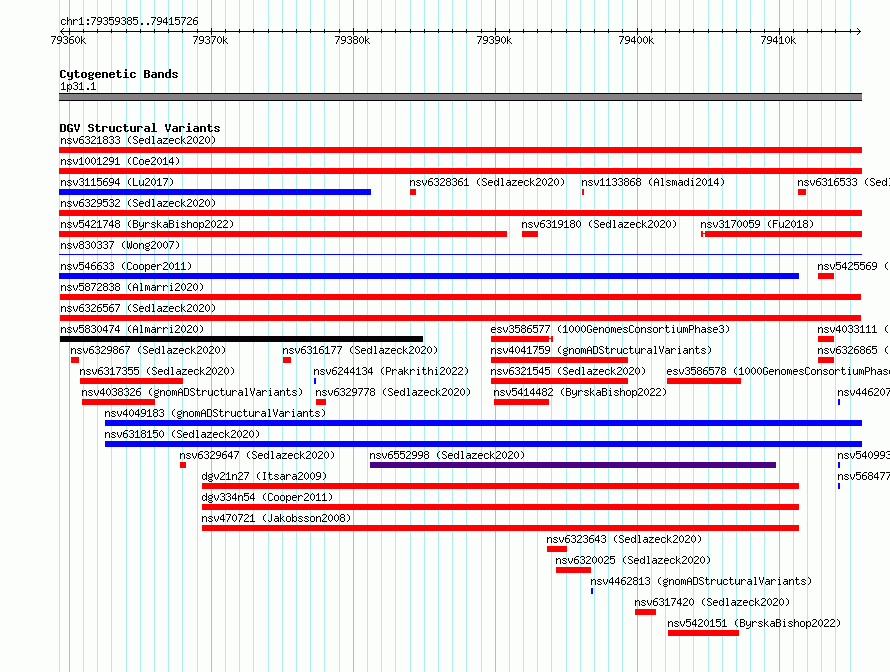Click the nsv4049183 (gnomADStructuralVariants) label

(x=215, y=413)
